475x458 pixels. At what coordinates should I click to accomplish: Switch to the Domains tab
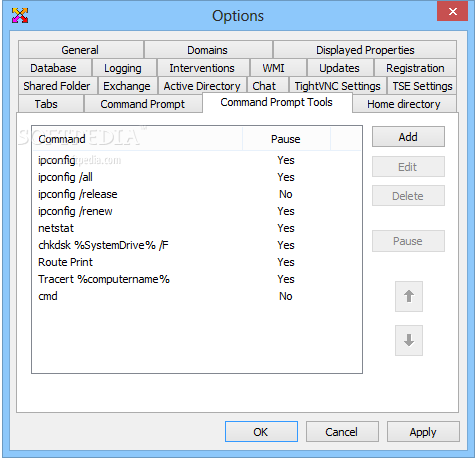208,50
